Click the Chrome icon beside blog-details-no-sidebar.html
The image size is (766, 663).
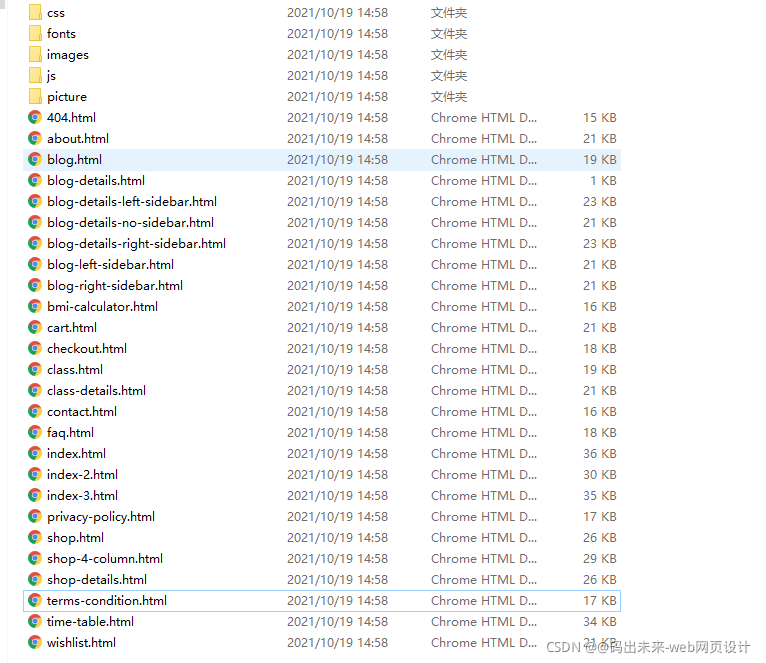35,222
